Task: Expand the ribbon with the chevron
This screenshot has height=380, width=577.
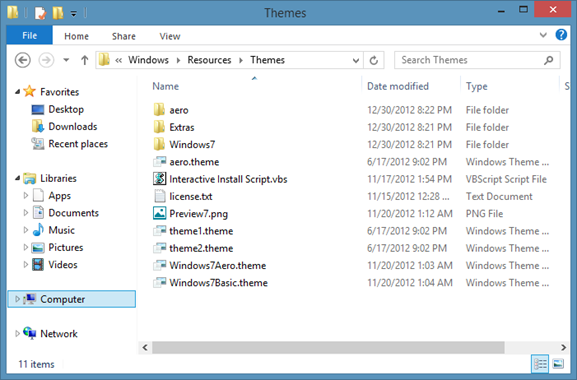Action: pyautogui.click(x=543, y=35)
